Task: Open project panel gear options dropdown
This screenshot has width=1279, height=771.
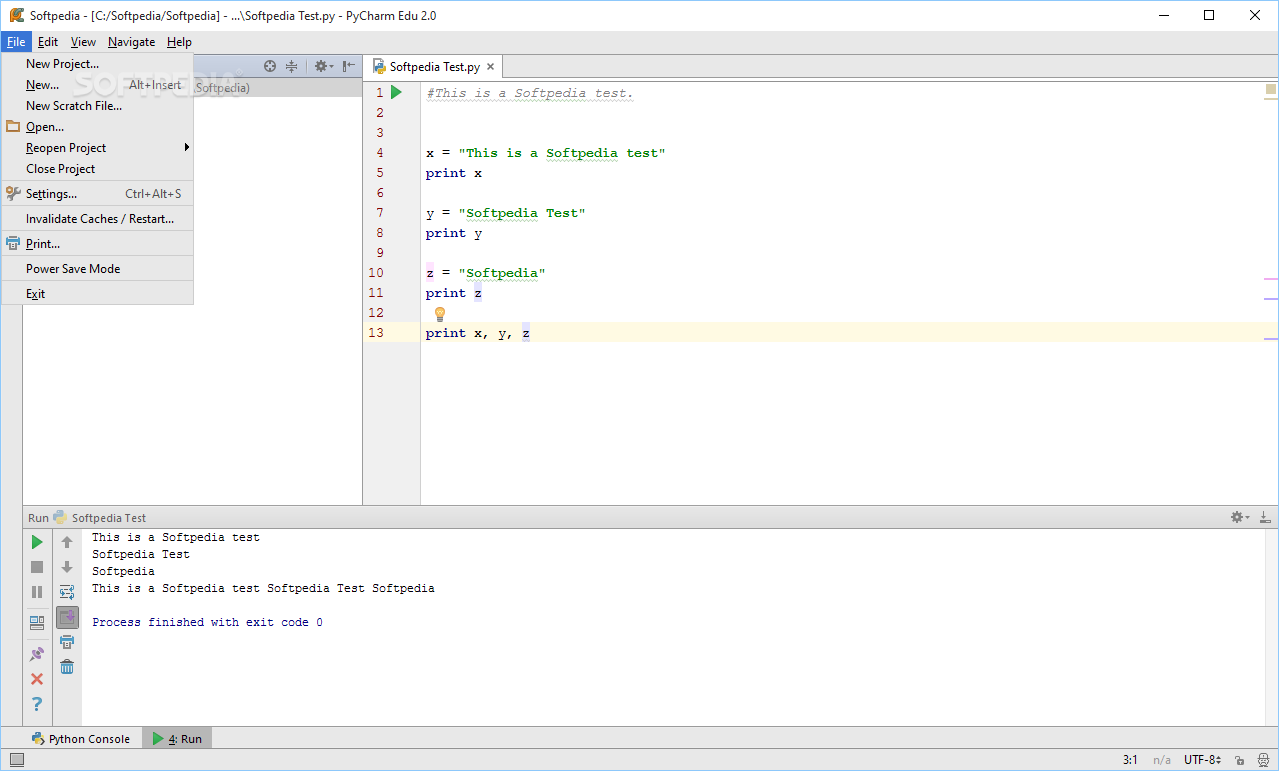Action: (x=324, y=66)
